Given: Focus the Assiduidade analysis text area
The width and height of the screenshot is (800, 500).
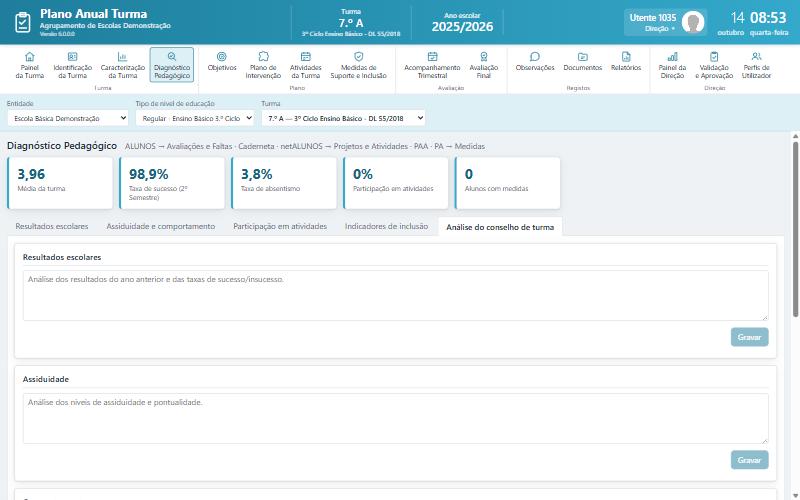Looking at the screenshot, I should coord(395,418).
